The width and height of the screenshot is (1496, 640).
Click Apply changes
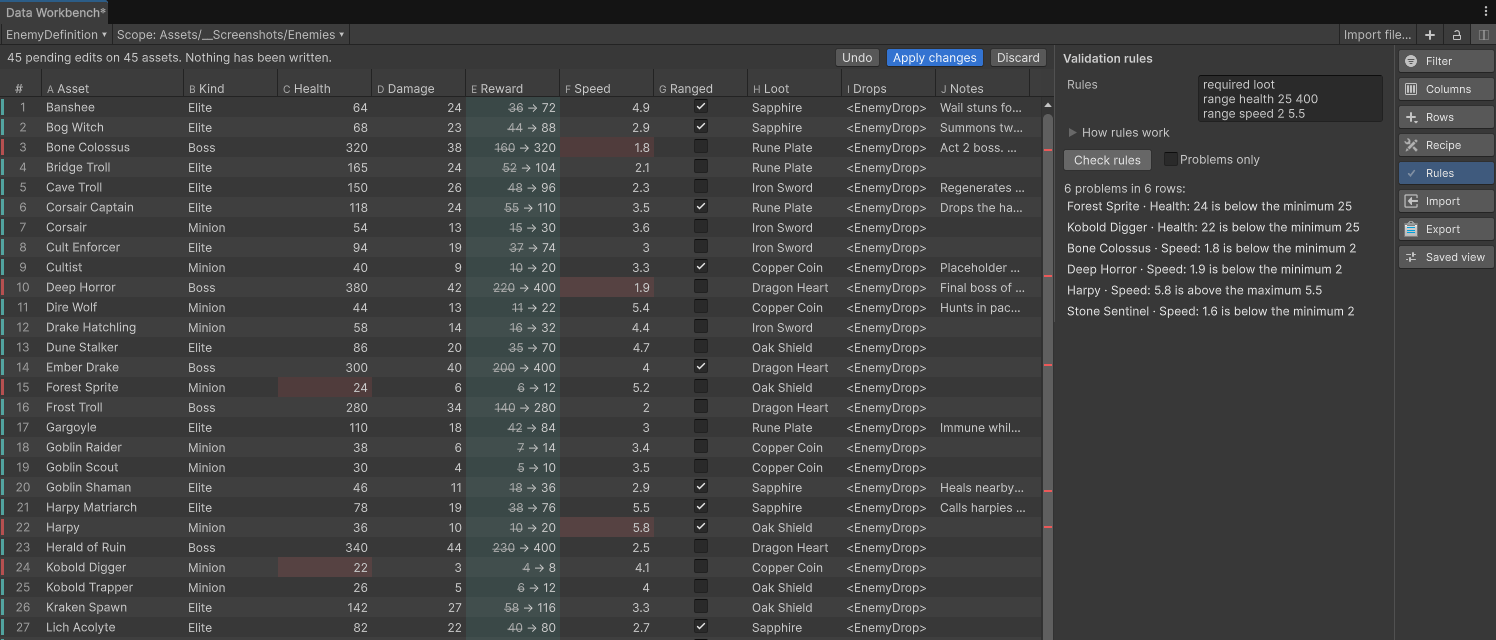point(934,58)
